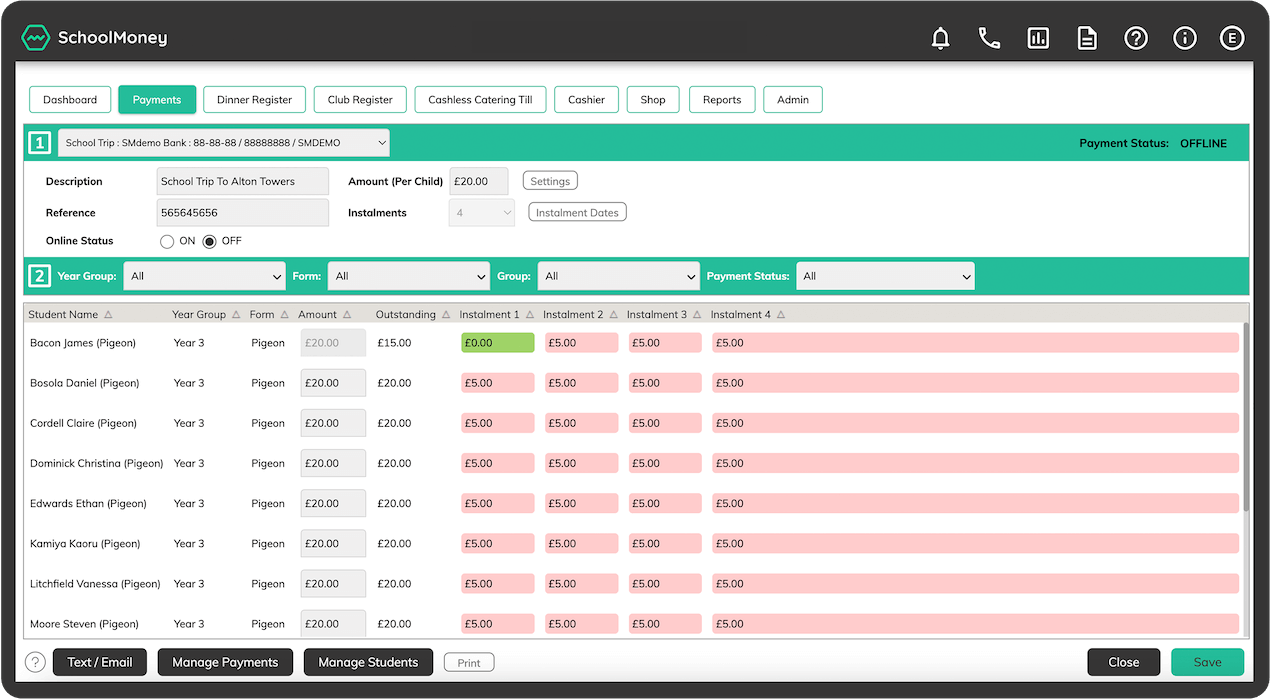The height and width of the screenshot is (700, 1271).
Task: Click the Close button
Action: 1124,662
